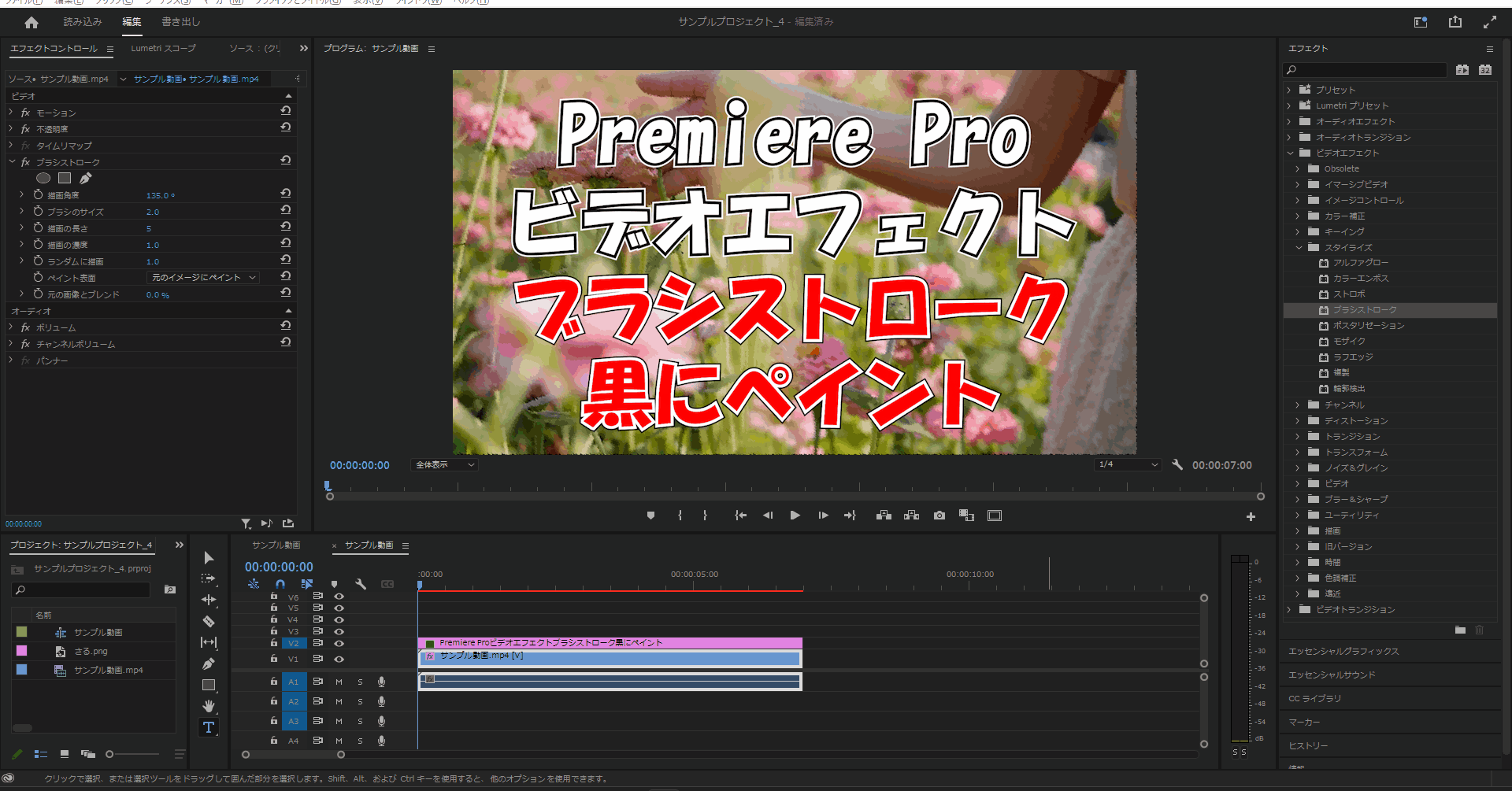This screenshot has width=1512, height=791.
Task: Open the 全体表示 zoom level dropdown
Action: click(x=445, y=465)
